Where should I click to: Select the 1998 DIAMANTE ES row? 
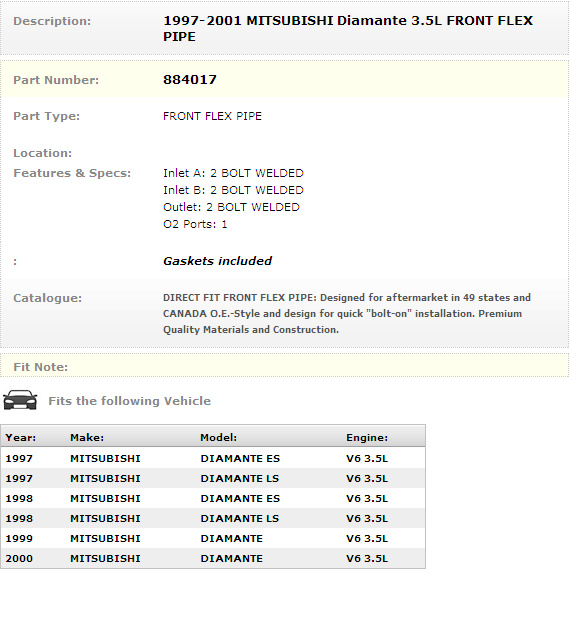tap(213, 498)
